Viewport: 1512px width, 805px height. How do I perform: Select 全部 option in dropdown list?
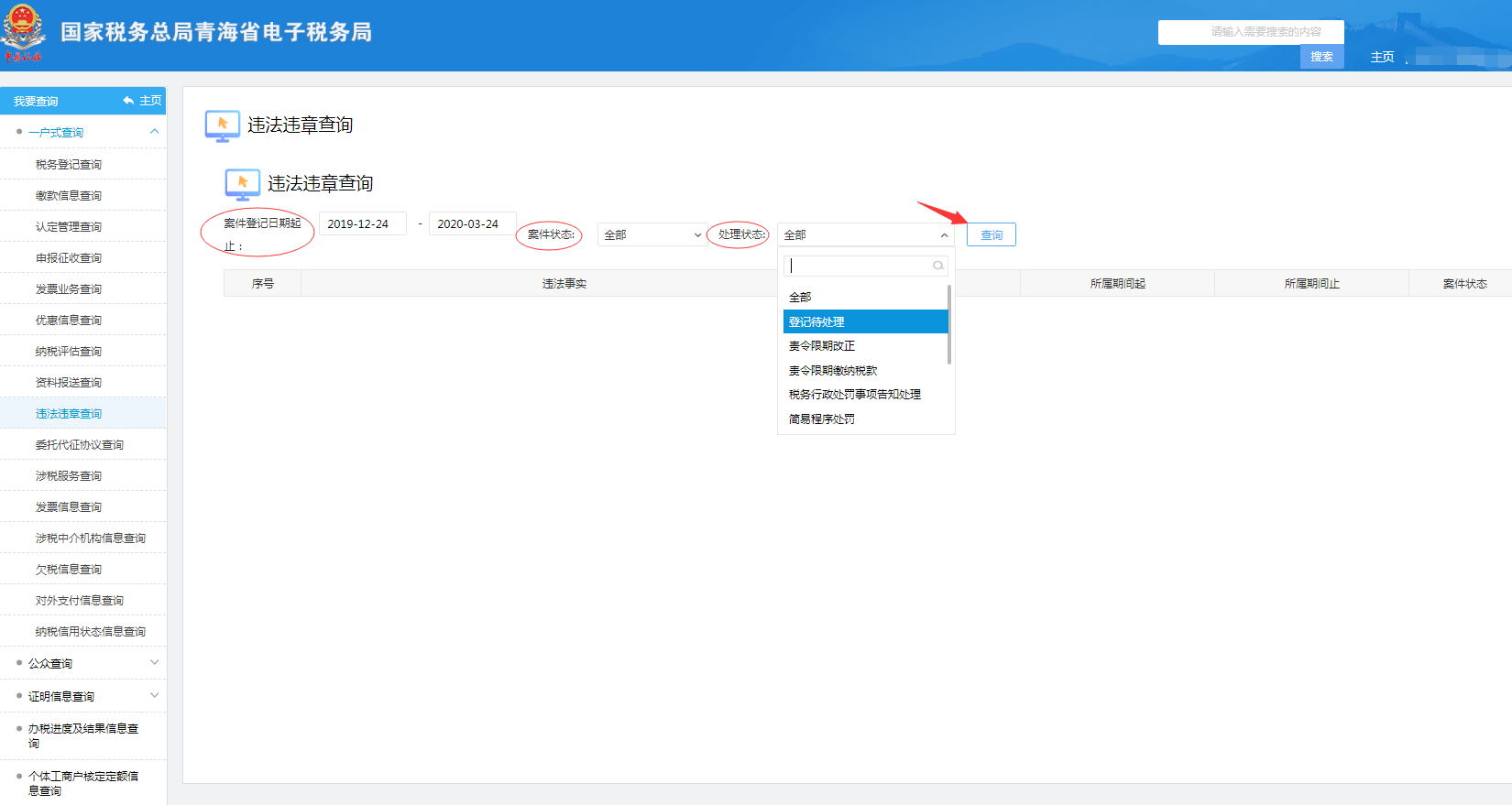click(x=865, y=297)
